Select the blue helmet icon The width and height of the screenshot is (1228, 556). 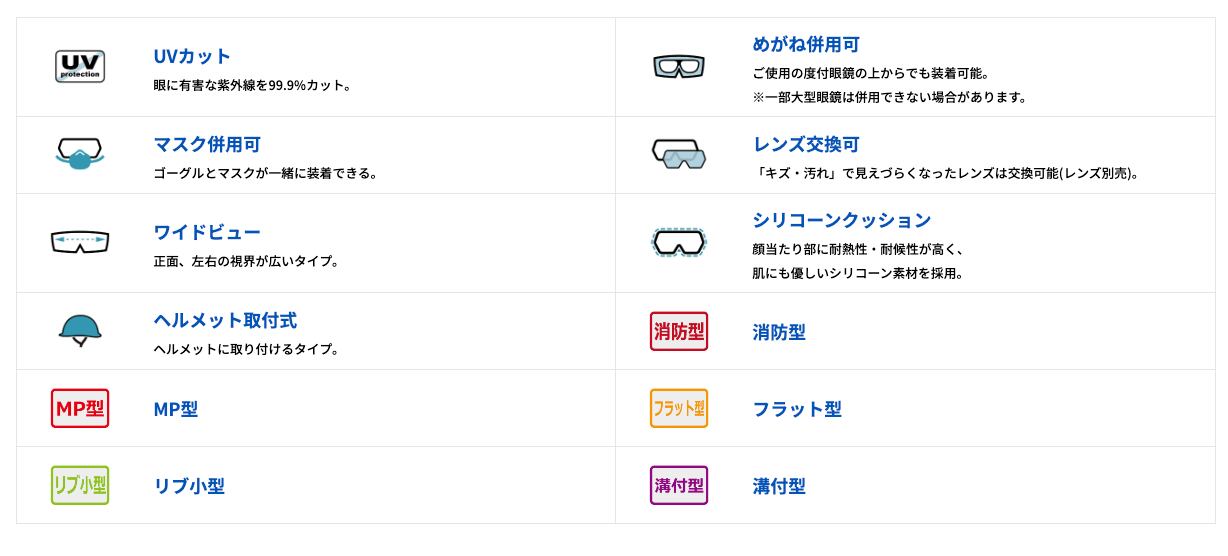click(x=80, y=331)
